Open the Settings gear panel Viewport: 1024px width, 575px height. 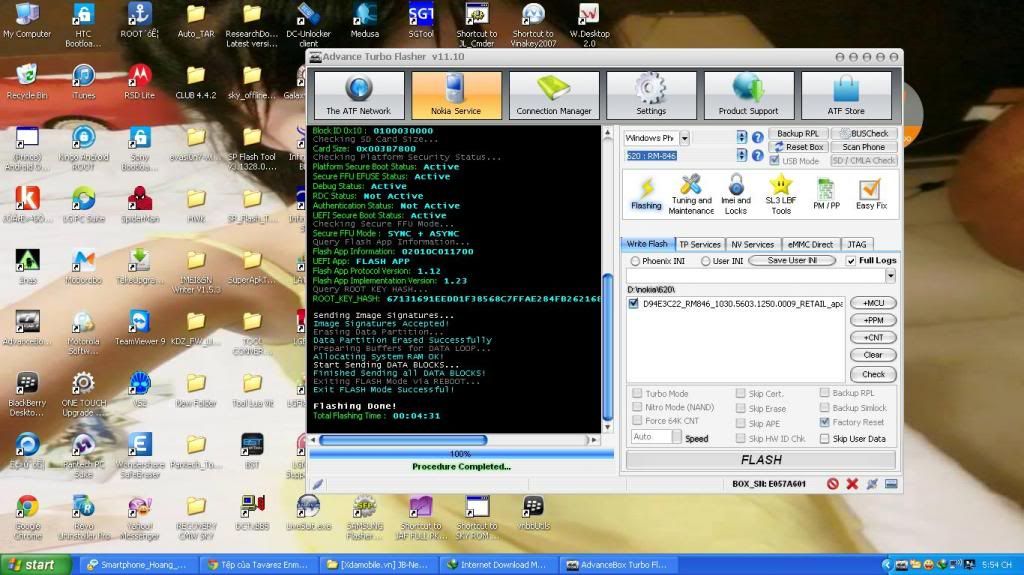pyautogui.click(x=650, y=95)
